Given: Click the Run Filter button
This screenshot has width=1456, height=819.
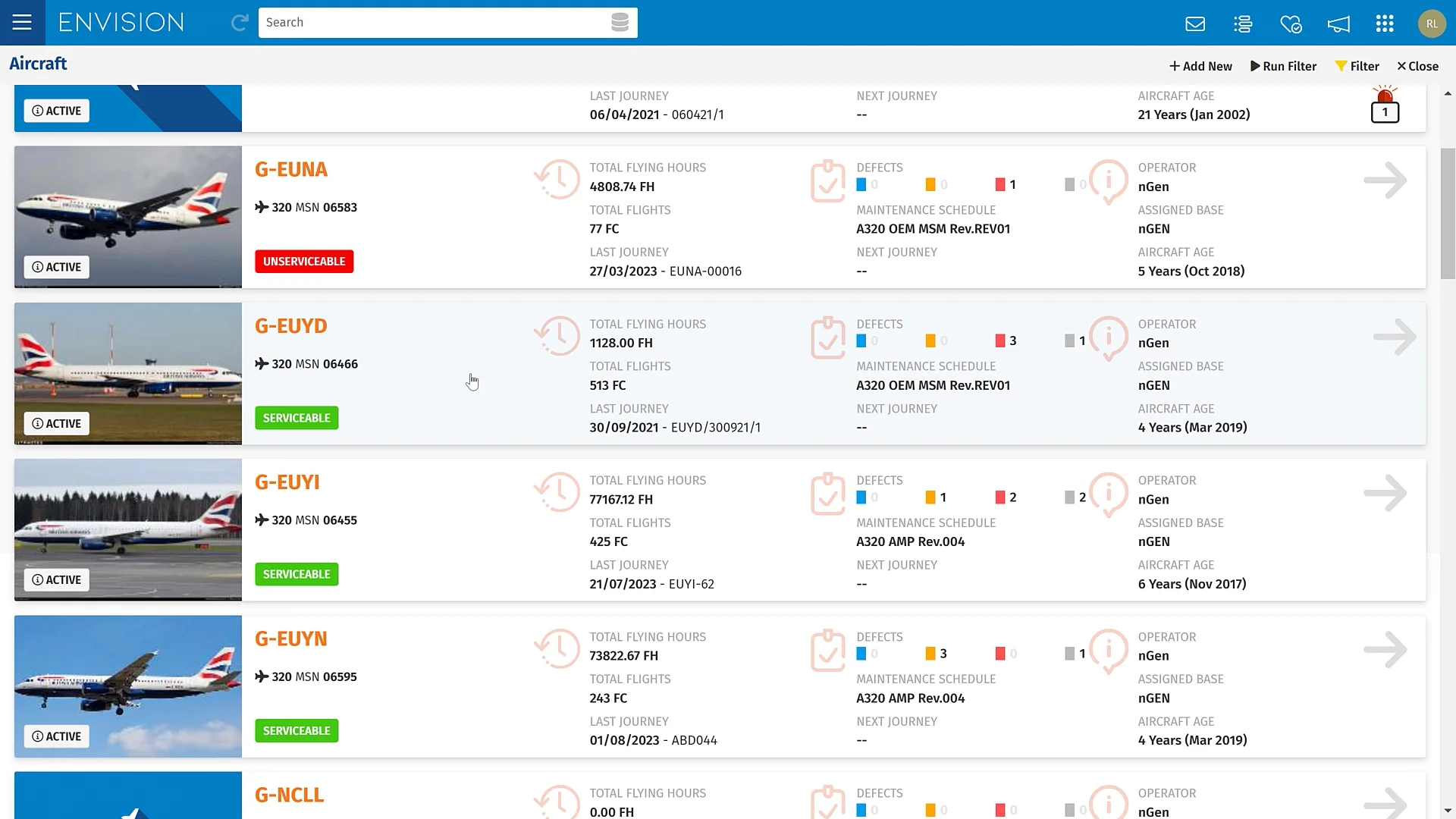Looking at the screenshot, I should [1283, 66].
